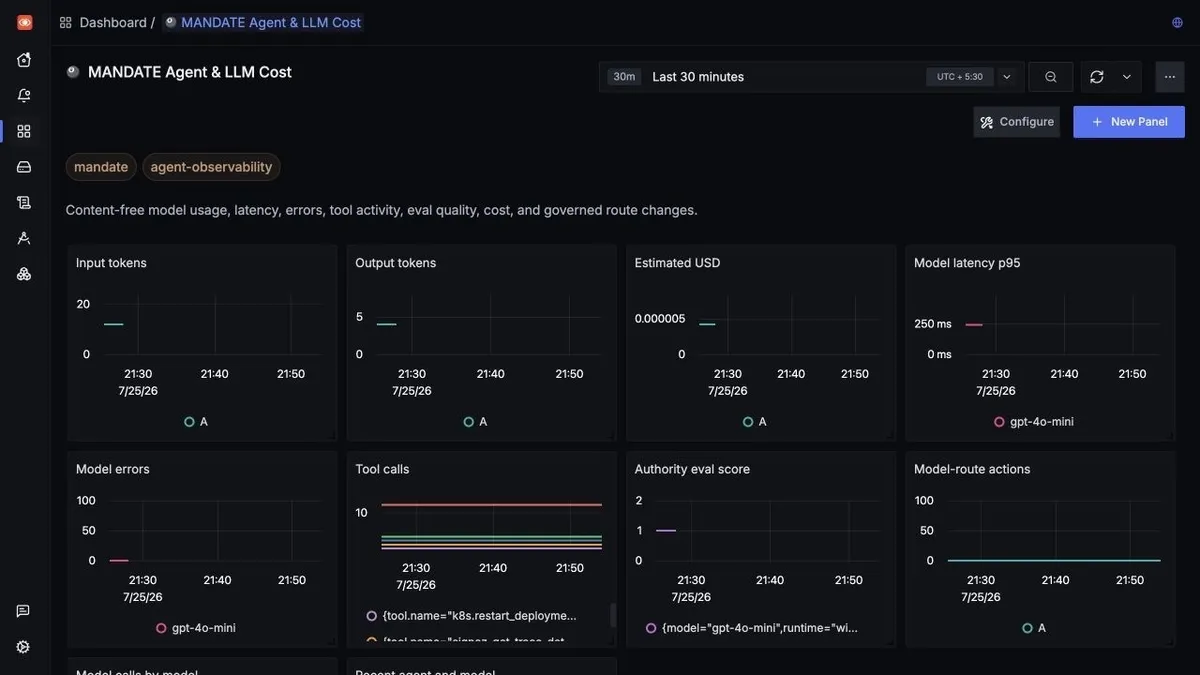
Task: Click the Tool calls legend scrollbar
Action: 613,615
